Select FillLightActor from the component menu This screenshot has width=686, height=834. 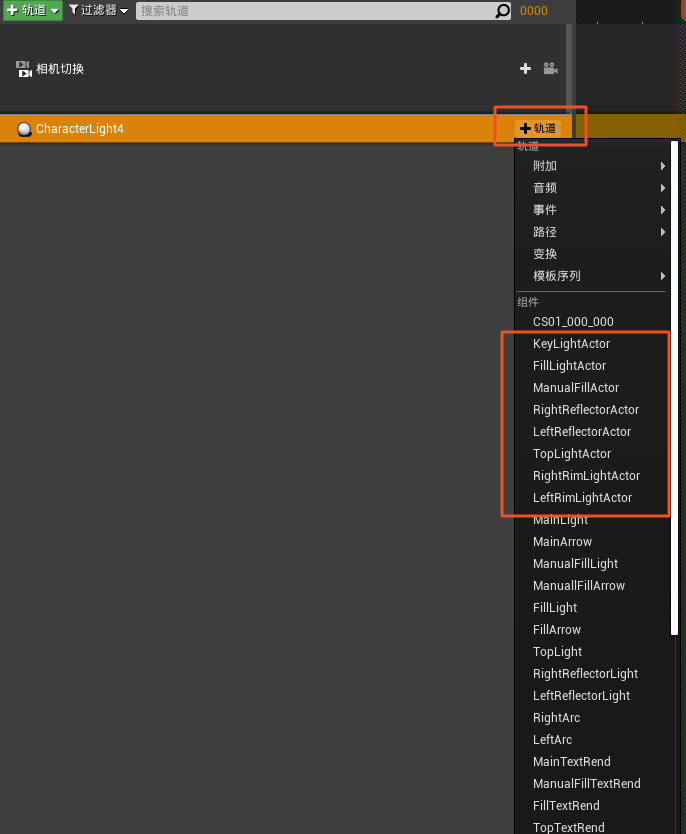pos(569,366)
